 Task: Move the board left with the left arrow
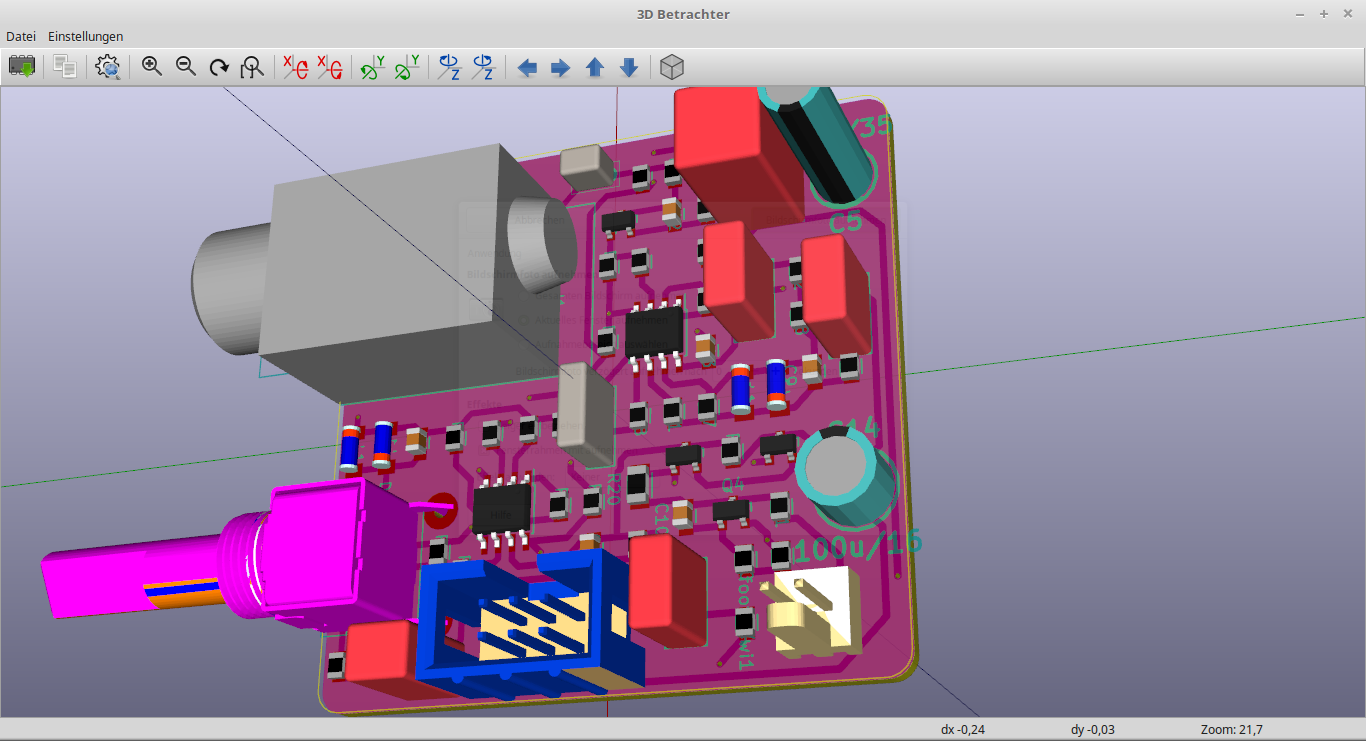click(x=527, y=67)
